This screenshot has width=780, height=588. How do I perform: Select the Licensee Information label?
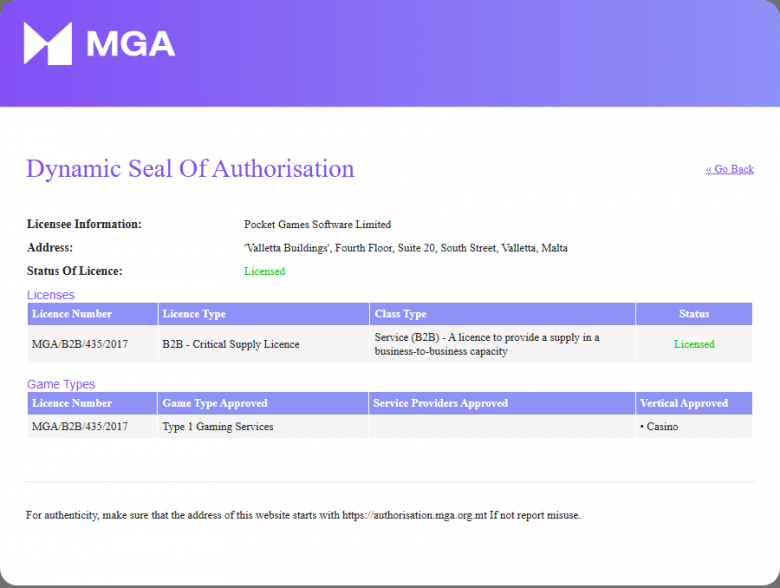click(x=84, y=224)
